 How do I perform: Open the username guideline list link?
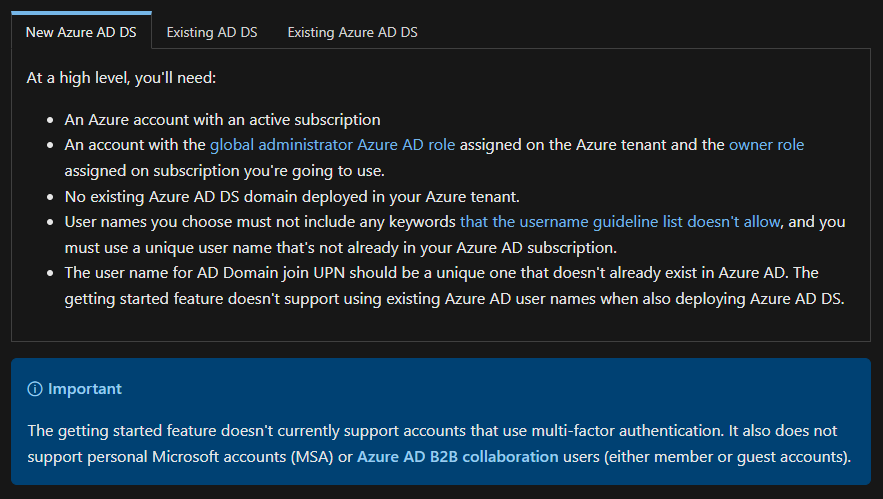pos(613,222)
